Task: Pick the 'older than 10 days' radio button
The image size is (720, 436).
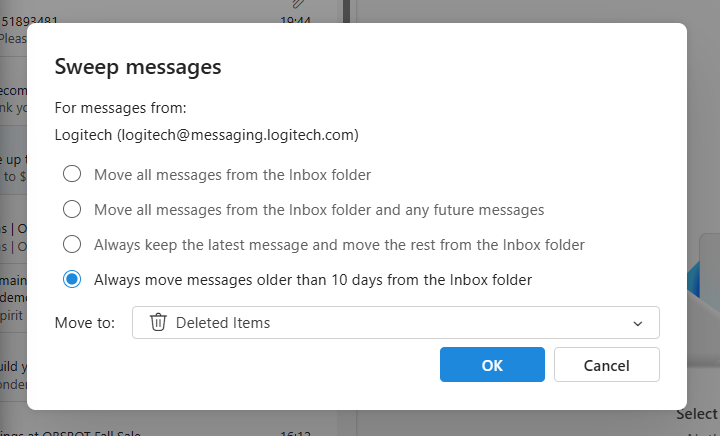Action: tap(72, 280)
